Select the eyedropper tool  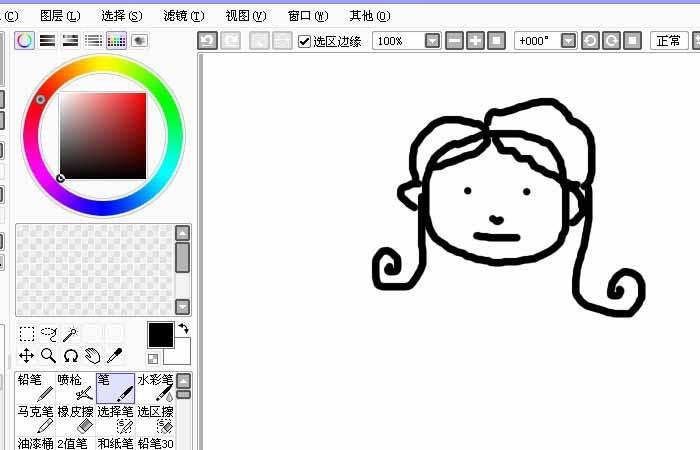114,356
